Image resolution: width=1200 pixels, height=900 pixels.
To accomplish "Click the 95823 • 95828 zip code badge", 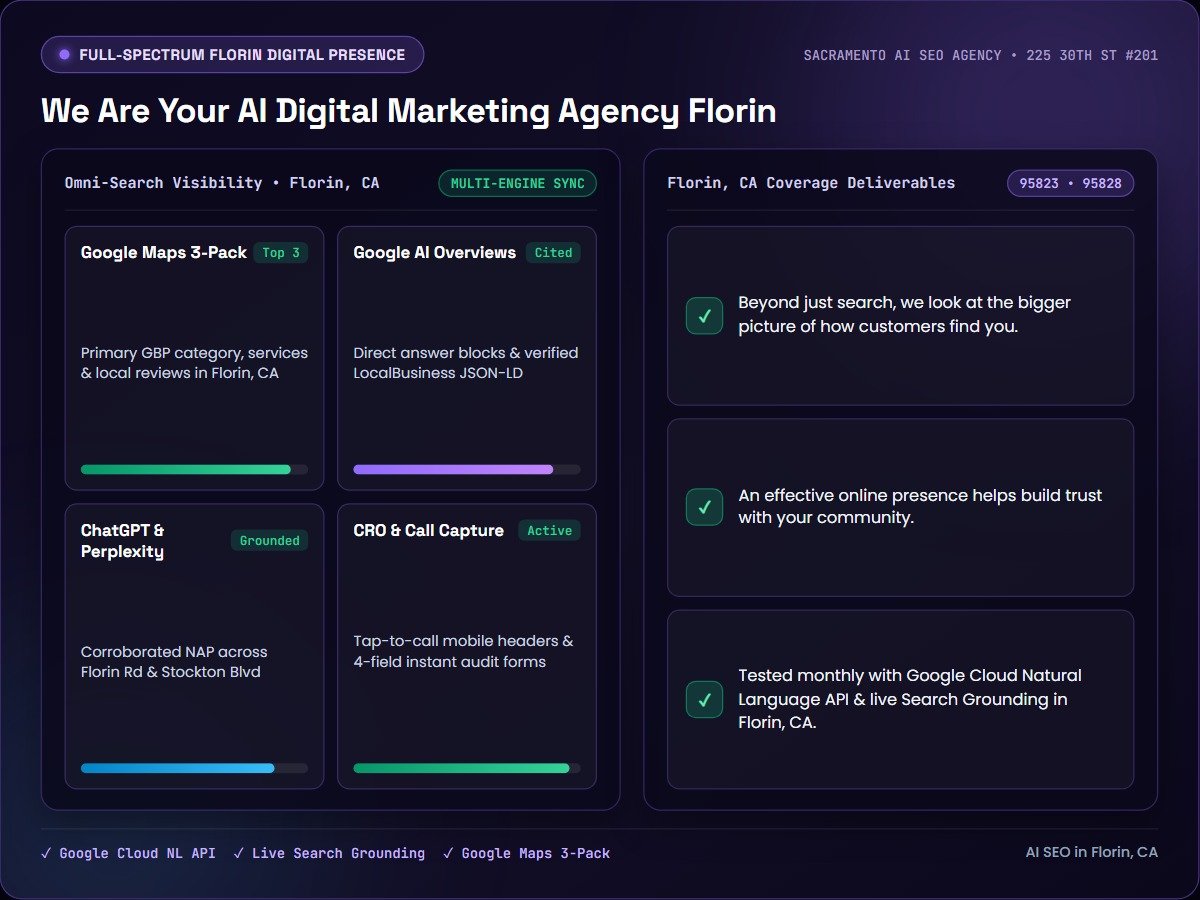I will pos(1070,183).
